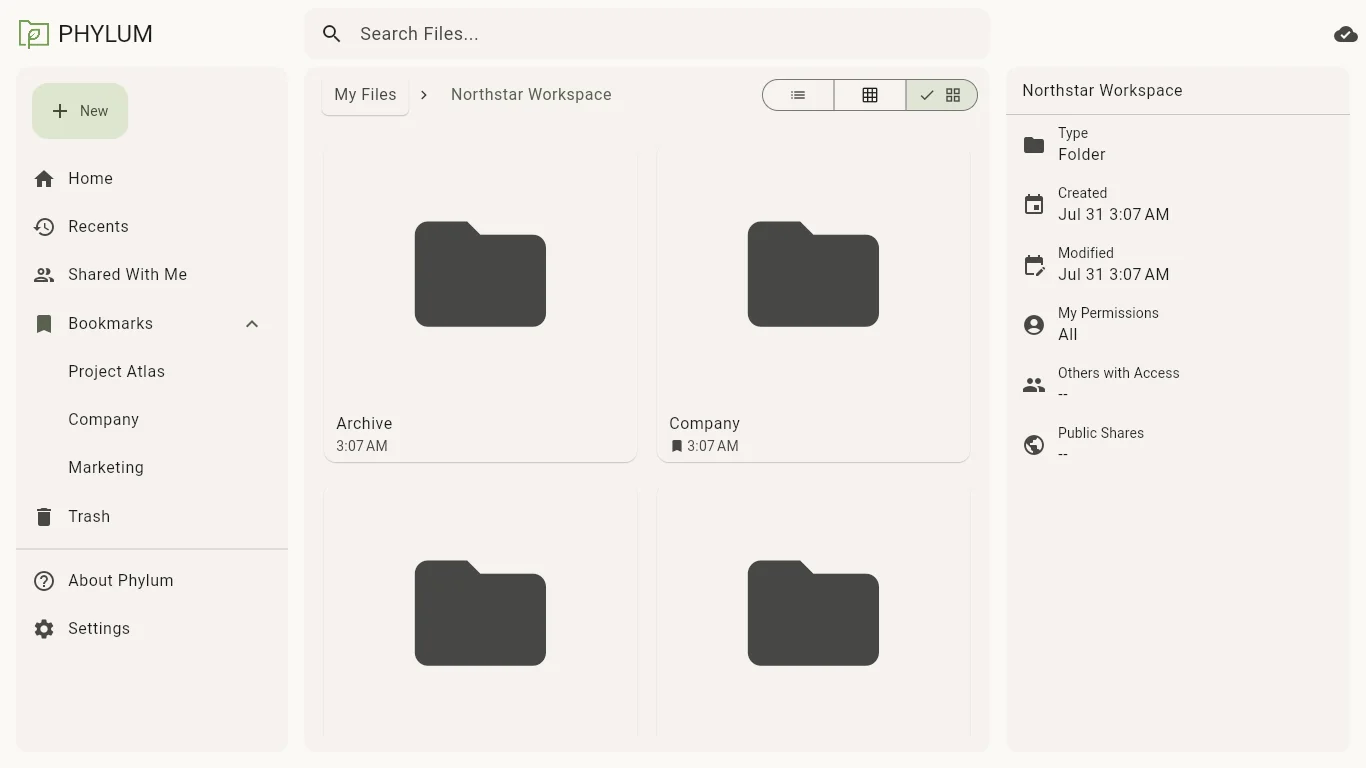This screenshot has height=768, width=1366.
Task: Collapse the Bookmarks section chevron
Action: pos(252,324)
